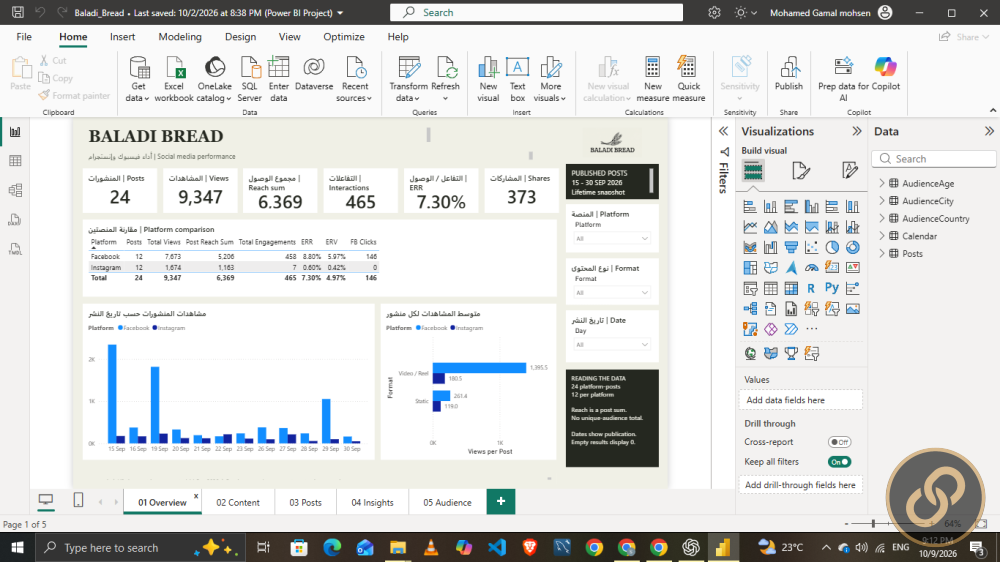Collapse the Visualizations pane

[857, 131]
